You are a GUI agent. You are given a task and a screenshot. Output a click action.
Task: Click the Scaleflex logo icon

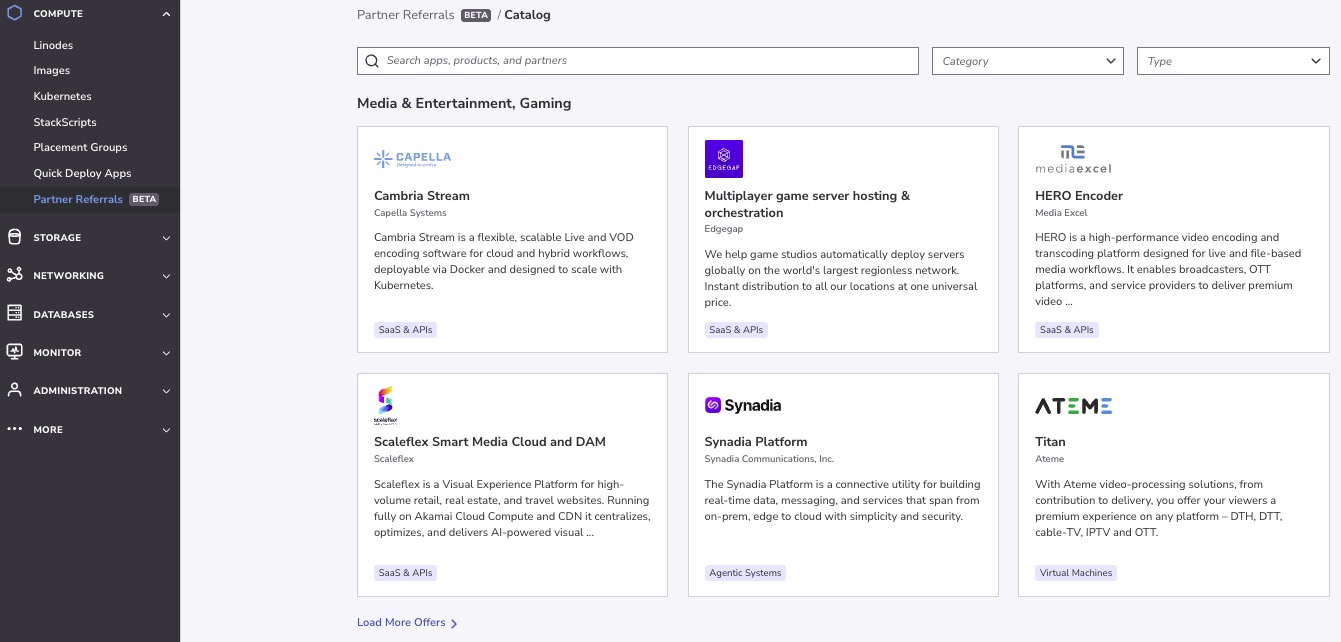tap(385, 405)
